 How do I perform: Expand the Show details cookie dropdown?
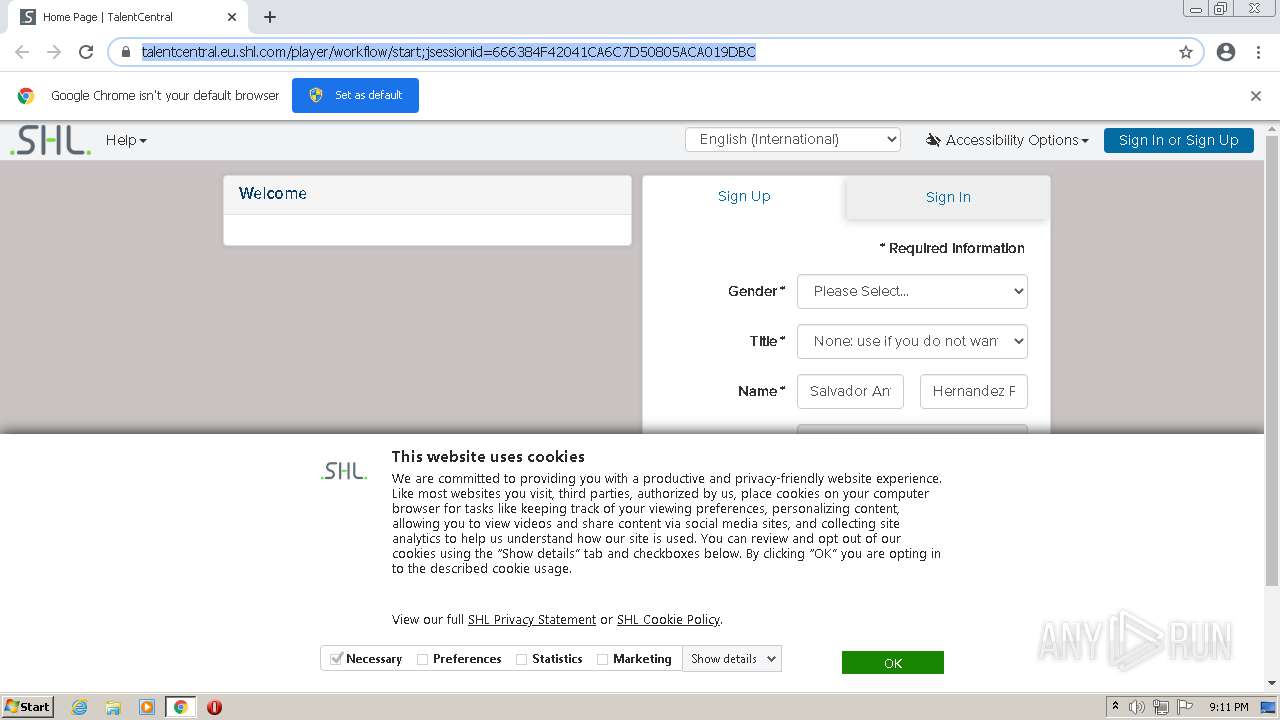tap(732, 659)
